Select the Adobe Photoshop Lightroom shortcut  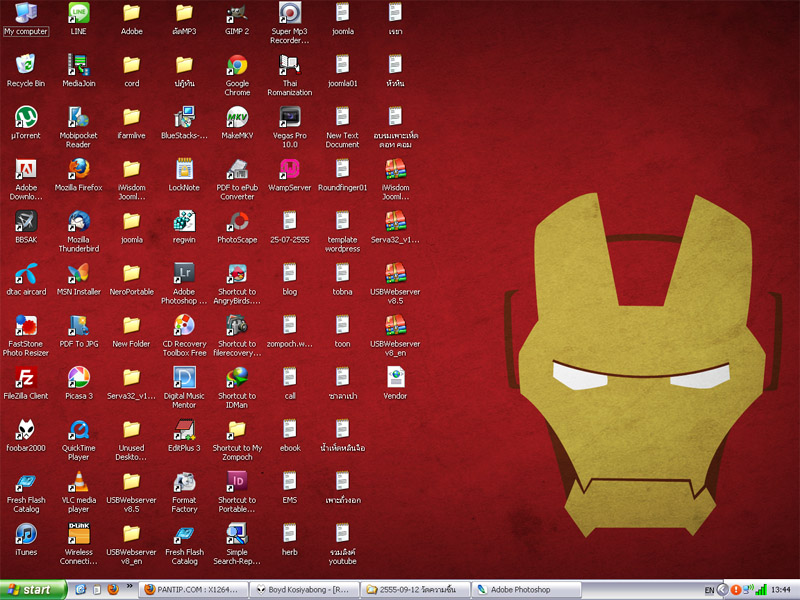coord(184,284)
